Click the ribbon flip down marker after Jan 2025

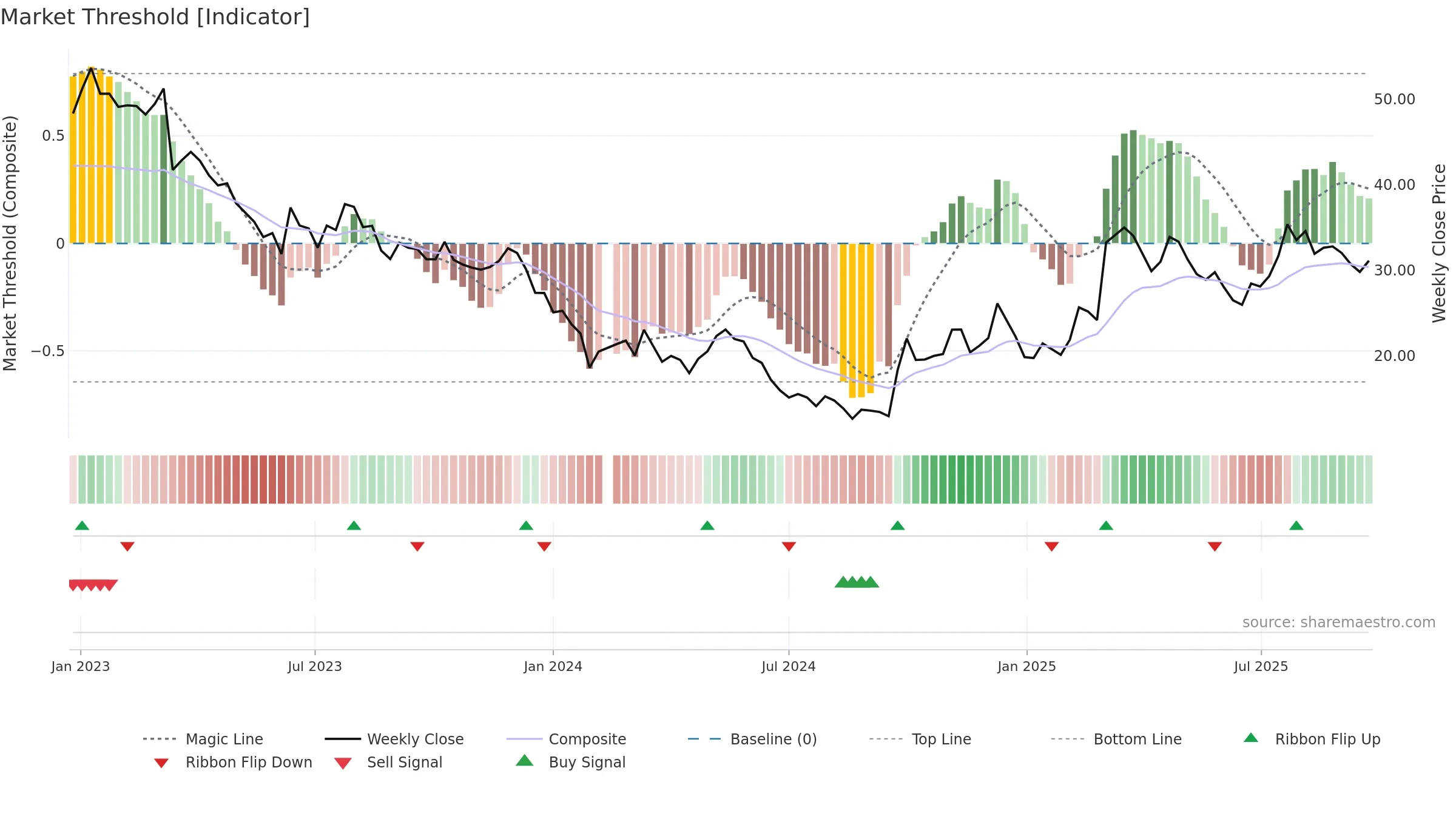point(1052,547)
